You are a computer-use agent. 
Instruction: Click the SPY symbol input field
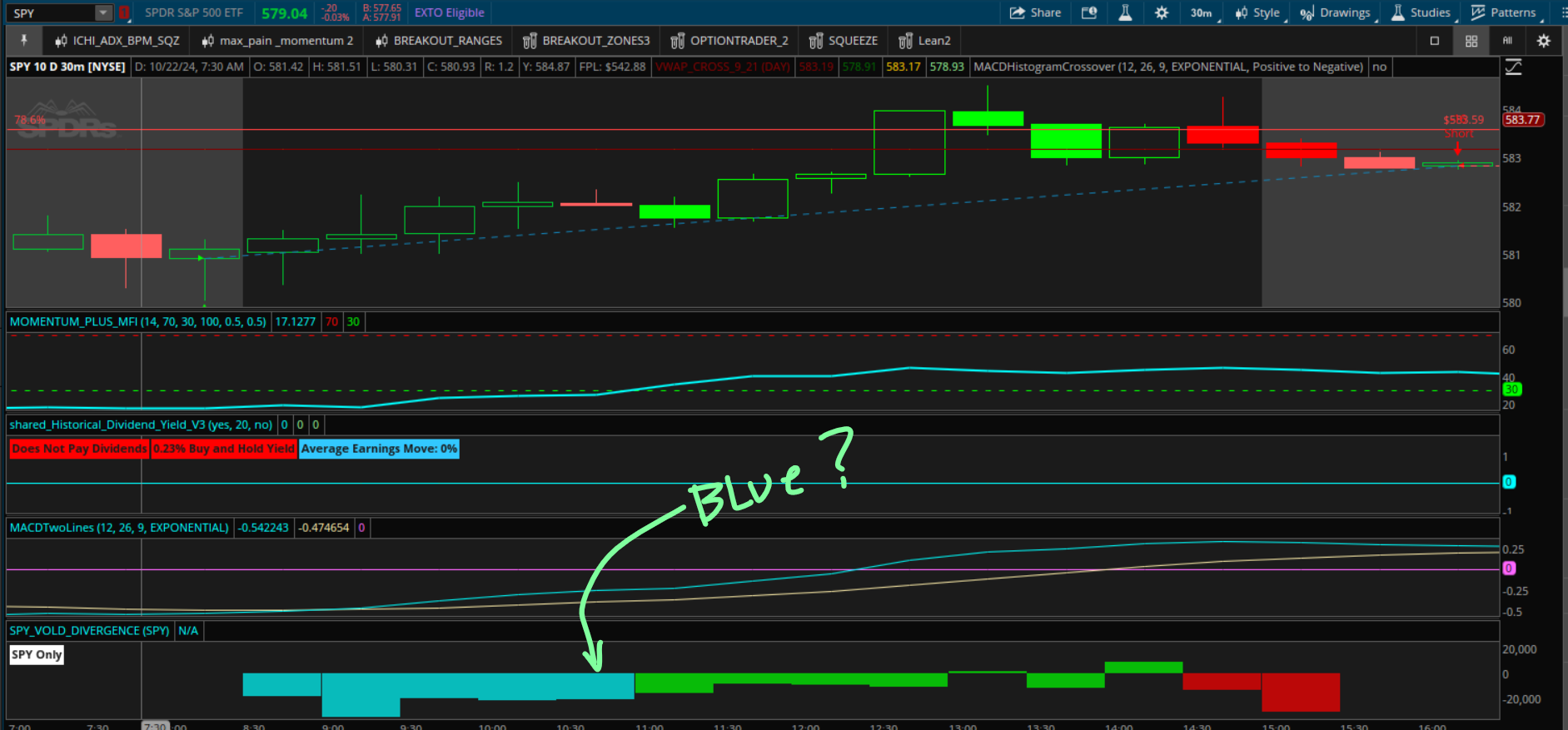[x=50, y=12]
